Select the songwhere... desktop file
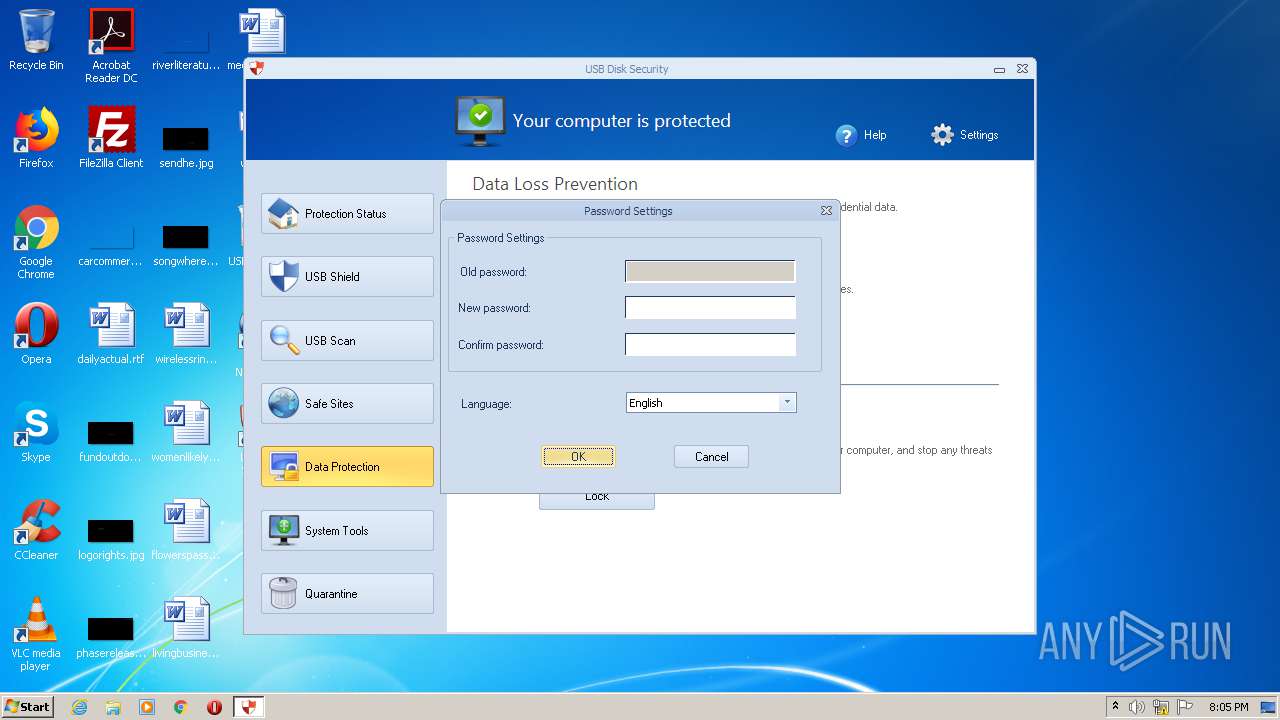This screenshot has width=1280, height=720. (x=186, y=244)
